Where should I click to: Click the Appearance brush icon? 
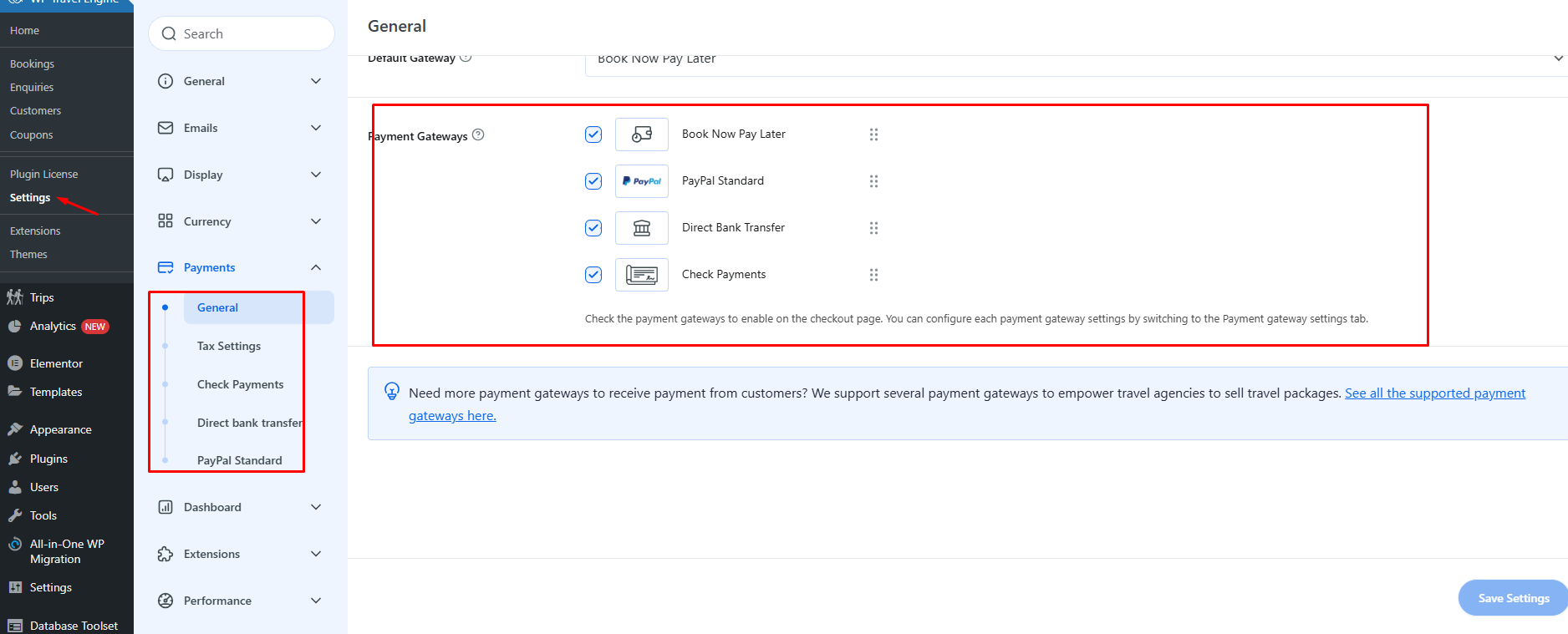pyautogui.click(x=15, y=429)
